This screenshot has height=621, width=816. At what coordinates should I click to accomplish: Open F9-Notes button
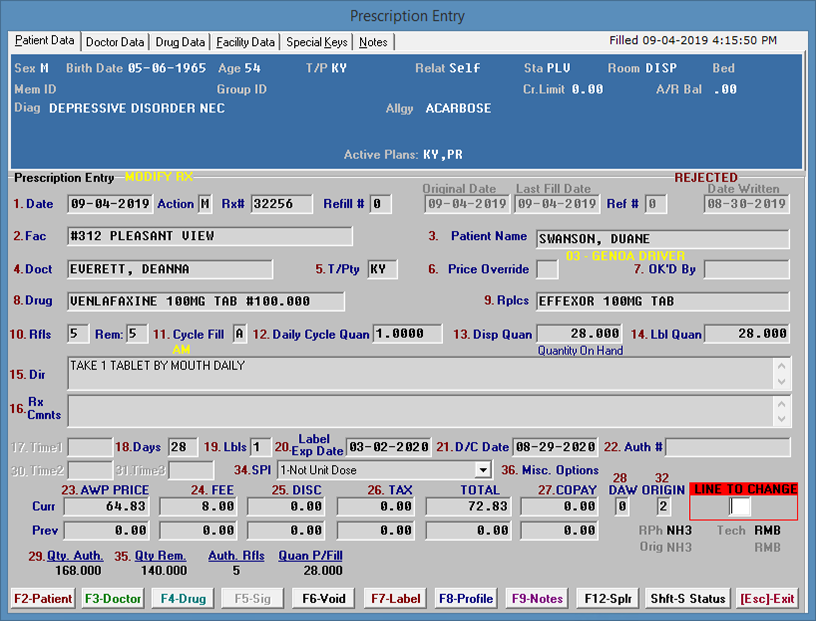coord(539,598)
